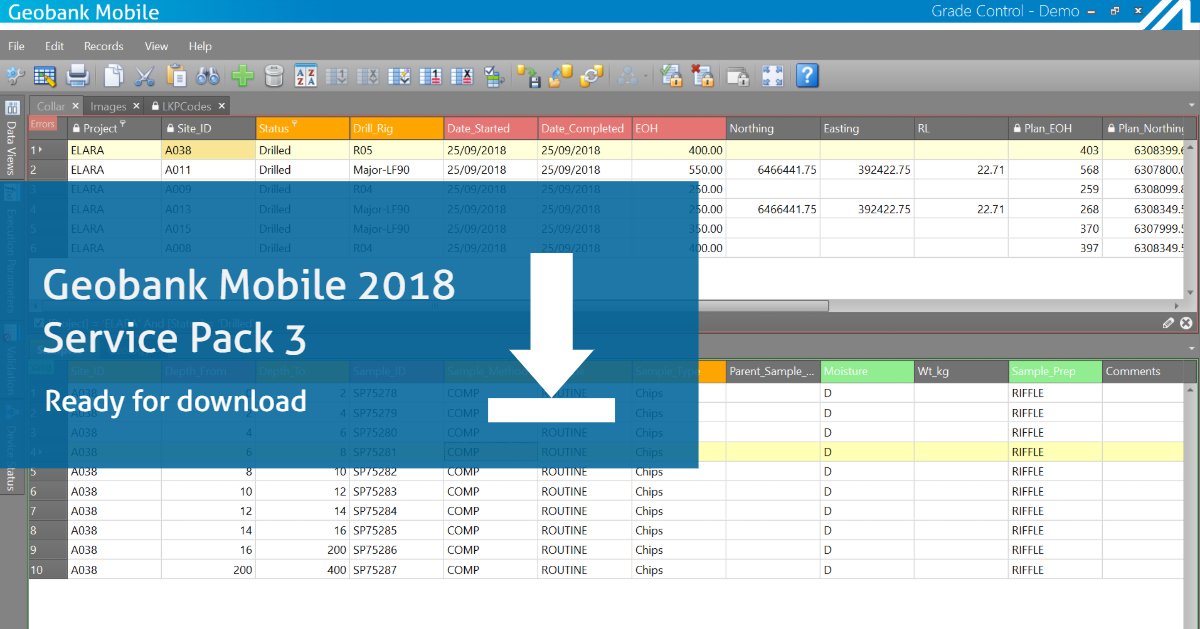
Task: Click the A-Z sort icon
Action: (x=306, y=75)
